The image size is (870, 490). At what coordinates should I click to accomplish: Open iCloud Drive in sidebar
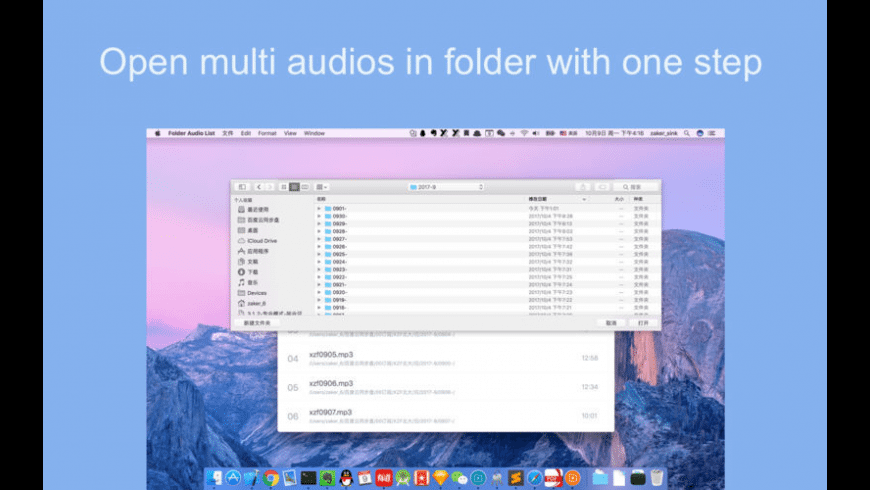[x=257, y=241]
